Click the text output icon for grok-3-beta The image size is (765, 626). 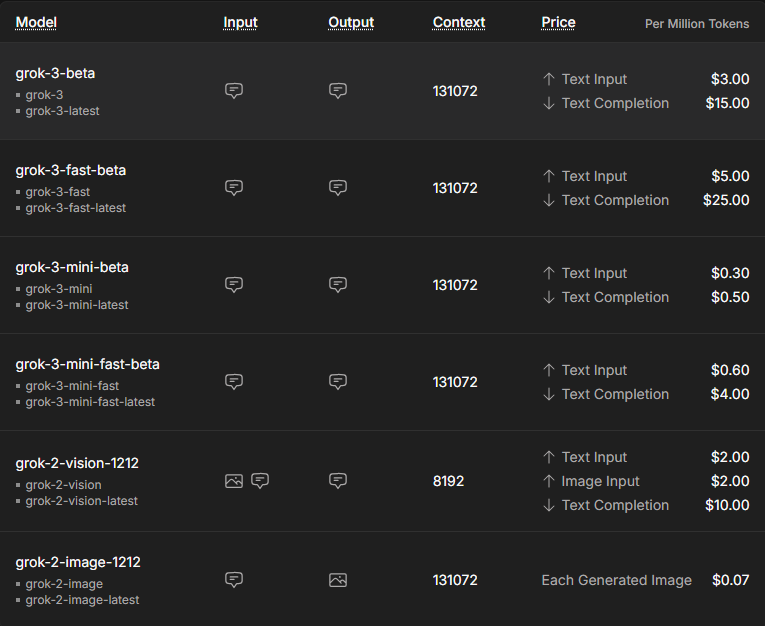pos(338,91)
